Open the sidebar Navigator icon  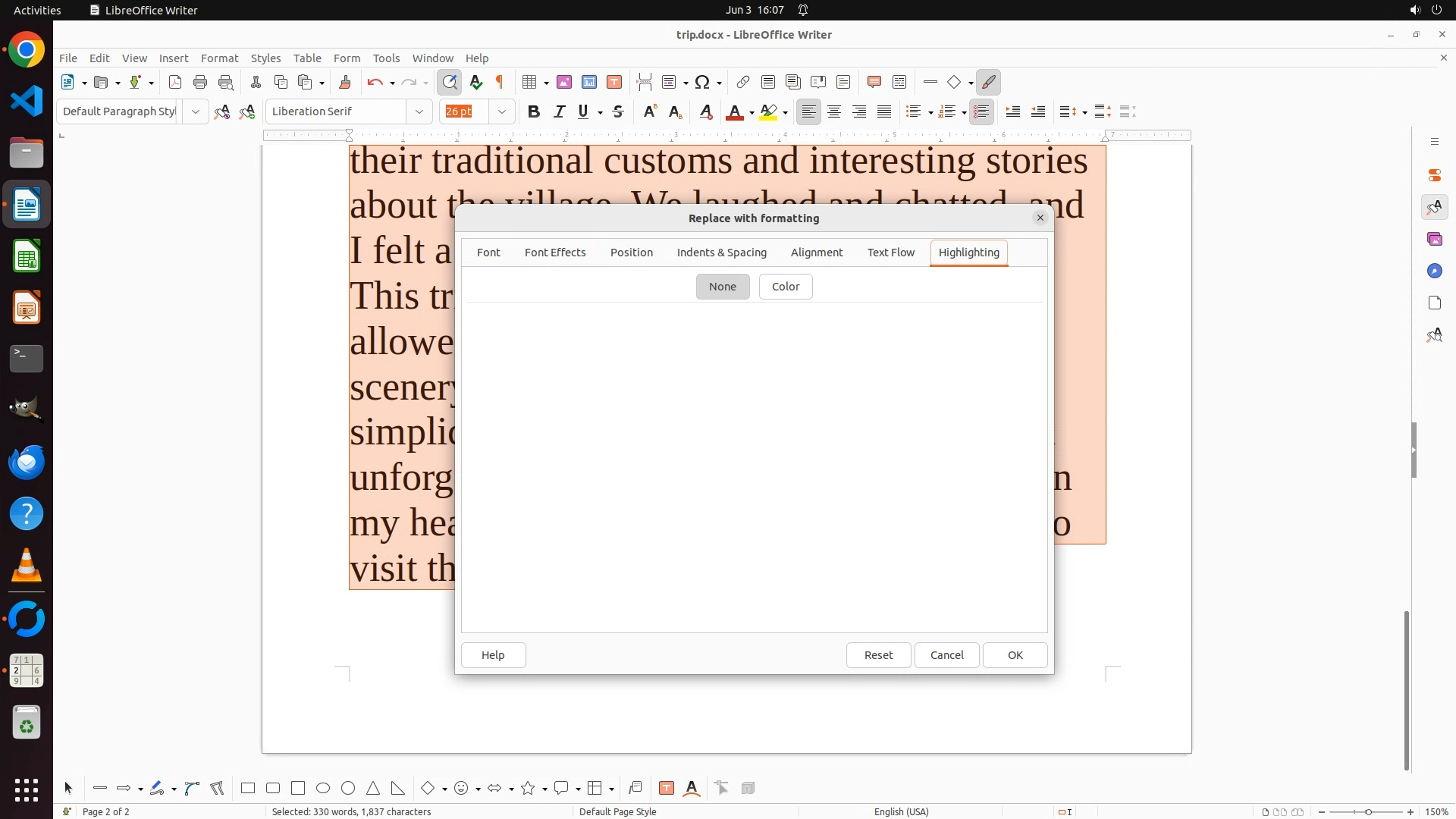1434,271
